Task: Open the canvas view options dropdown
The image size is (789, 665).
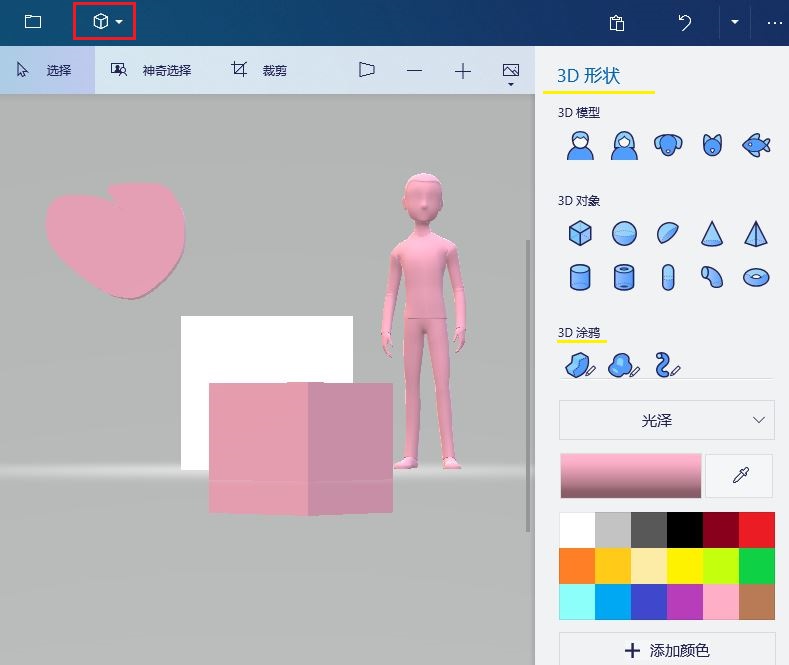Action: tap(511, 74)
